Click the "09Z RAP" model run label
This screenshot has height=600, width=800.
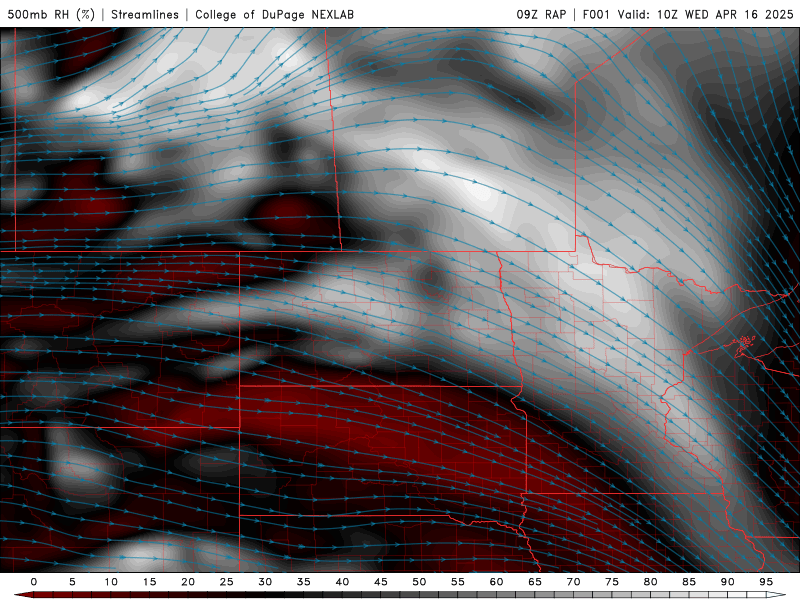click(541, 14)
